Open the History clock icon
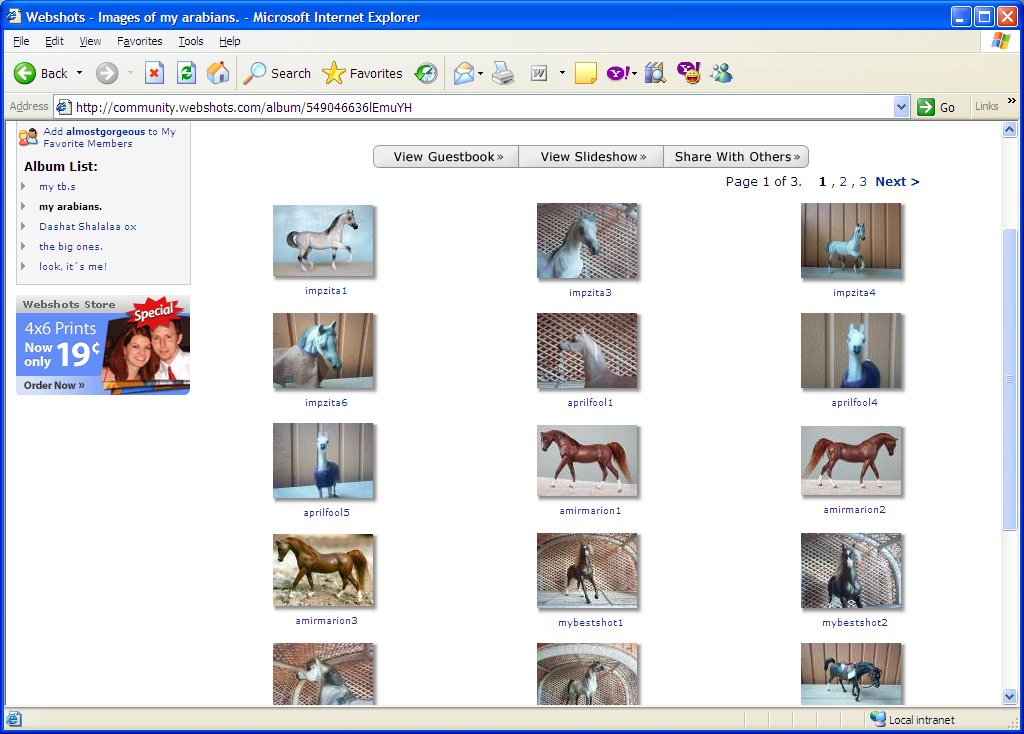The height and width of the screenshot is (734, 1024). point(426,73)
